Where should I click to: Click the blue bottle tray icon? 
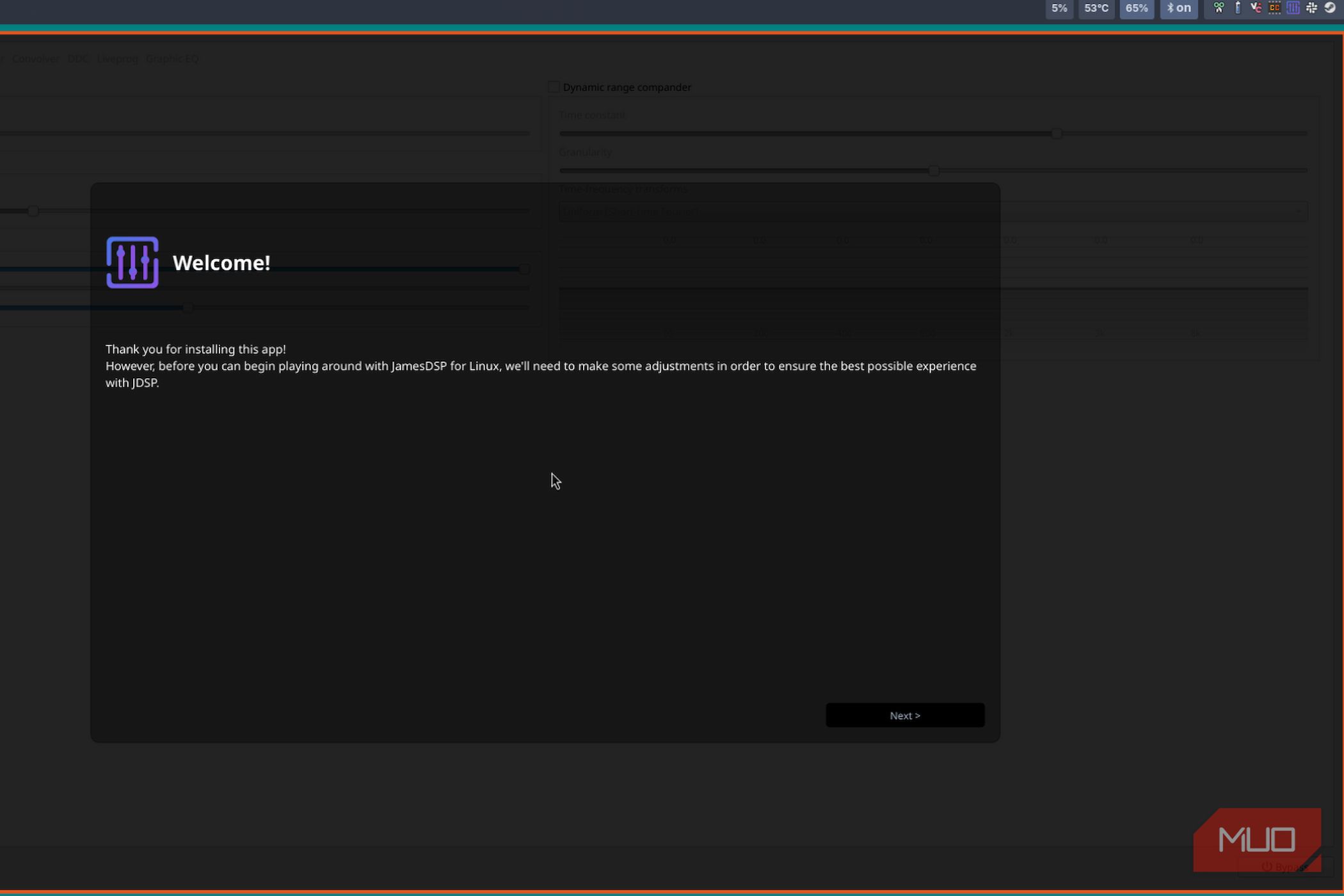(x=1238, y=8)
